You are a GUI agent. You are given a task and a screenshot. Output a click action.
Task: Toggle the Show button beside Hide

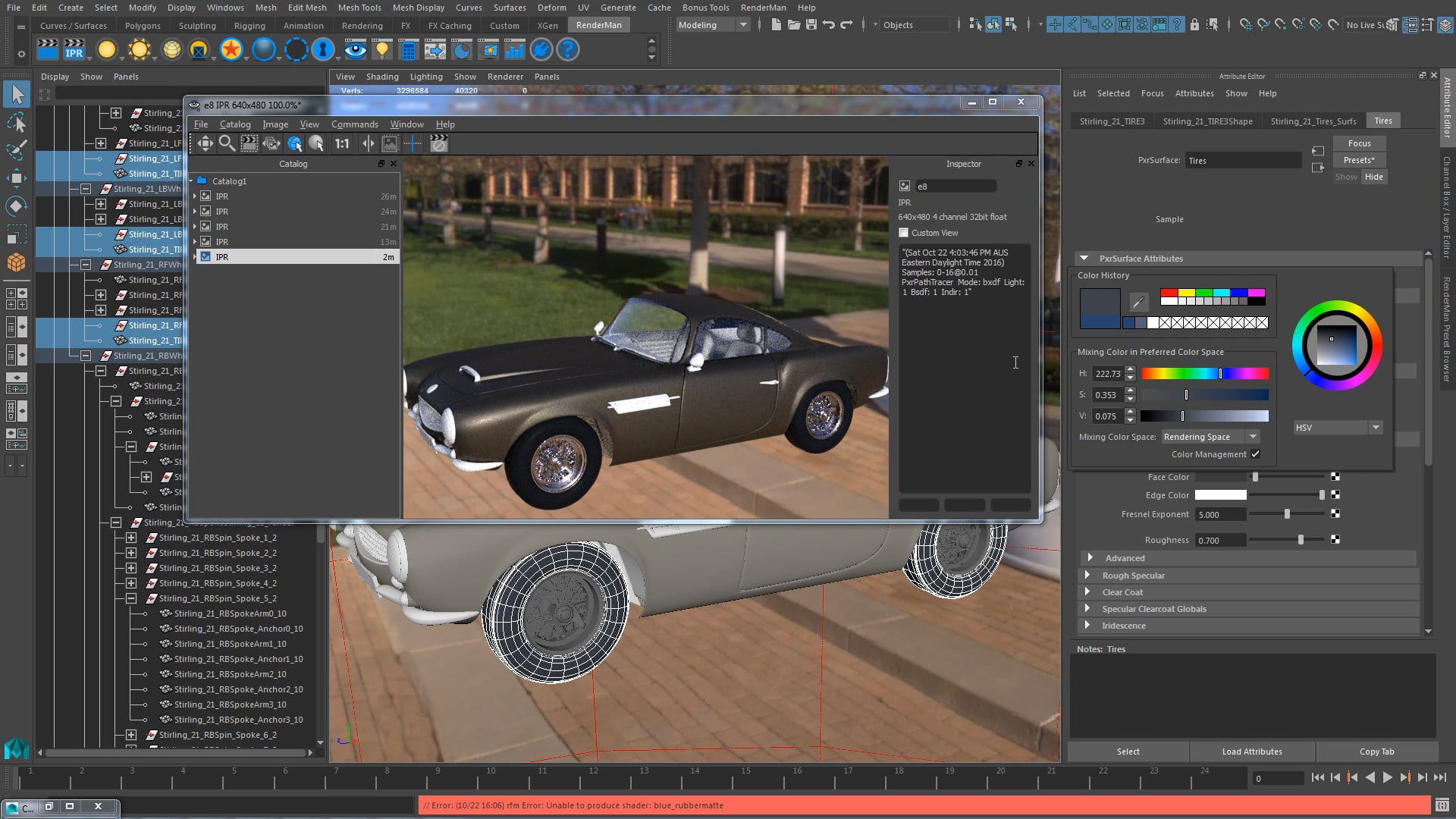pos(1346,177)
